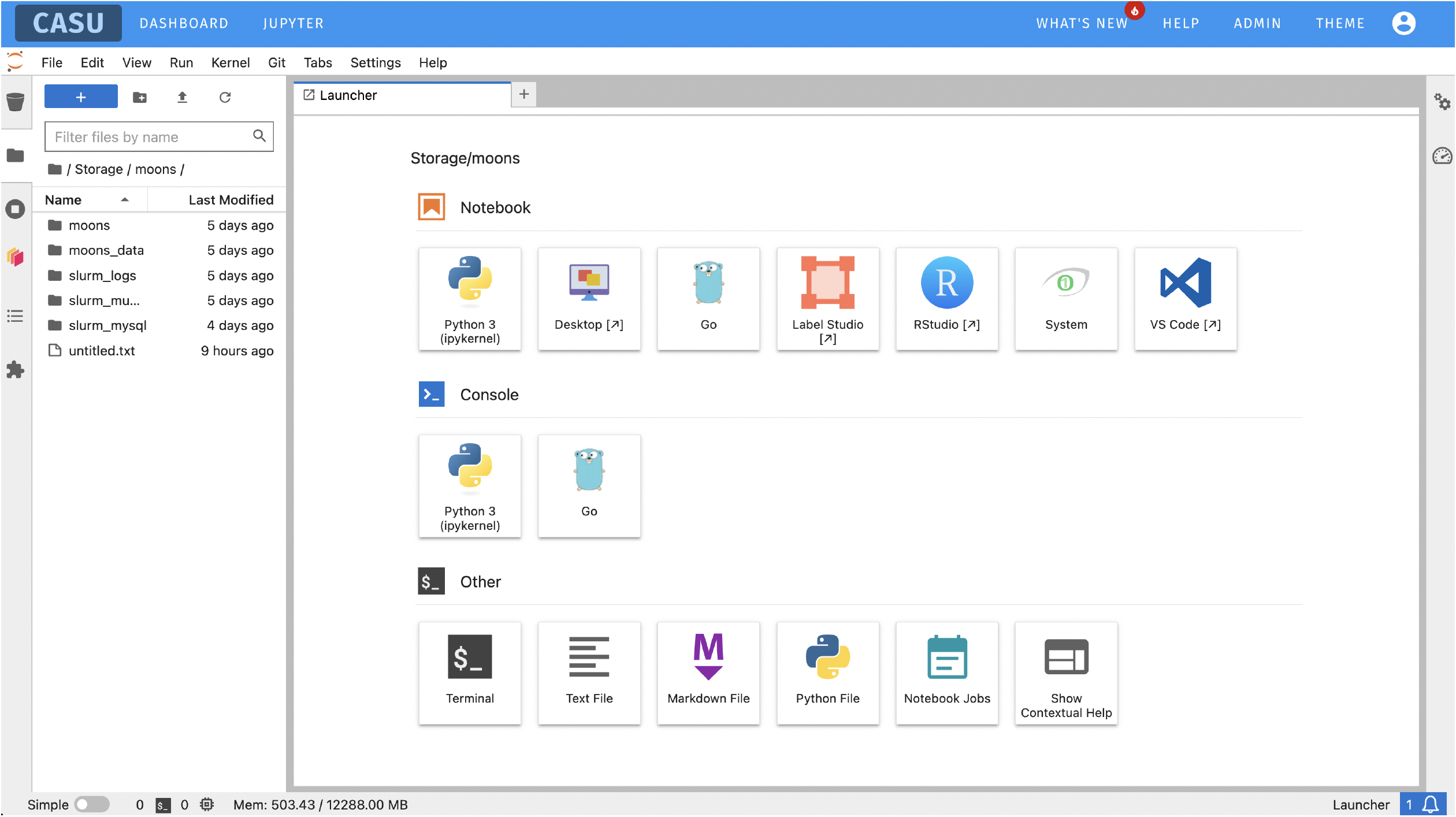Open the moons folder row

pyautogui.click(x=159, y=225)
